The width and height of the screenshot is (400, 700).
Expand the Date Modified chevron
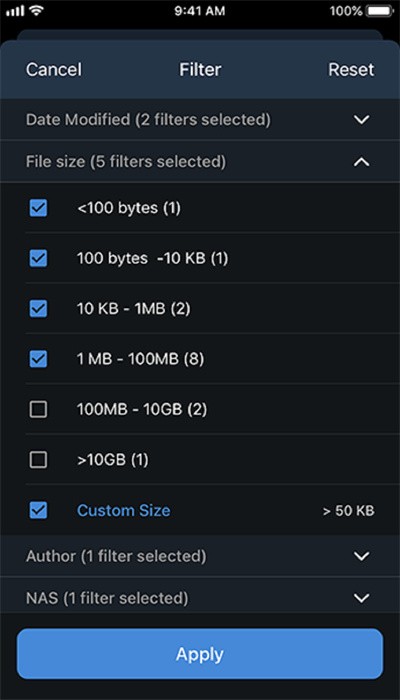pyautogui.click(x=361, y=120)
